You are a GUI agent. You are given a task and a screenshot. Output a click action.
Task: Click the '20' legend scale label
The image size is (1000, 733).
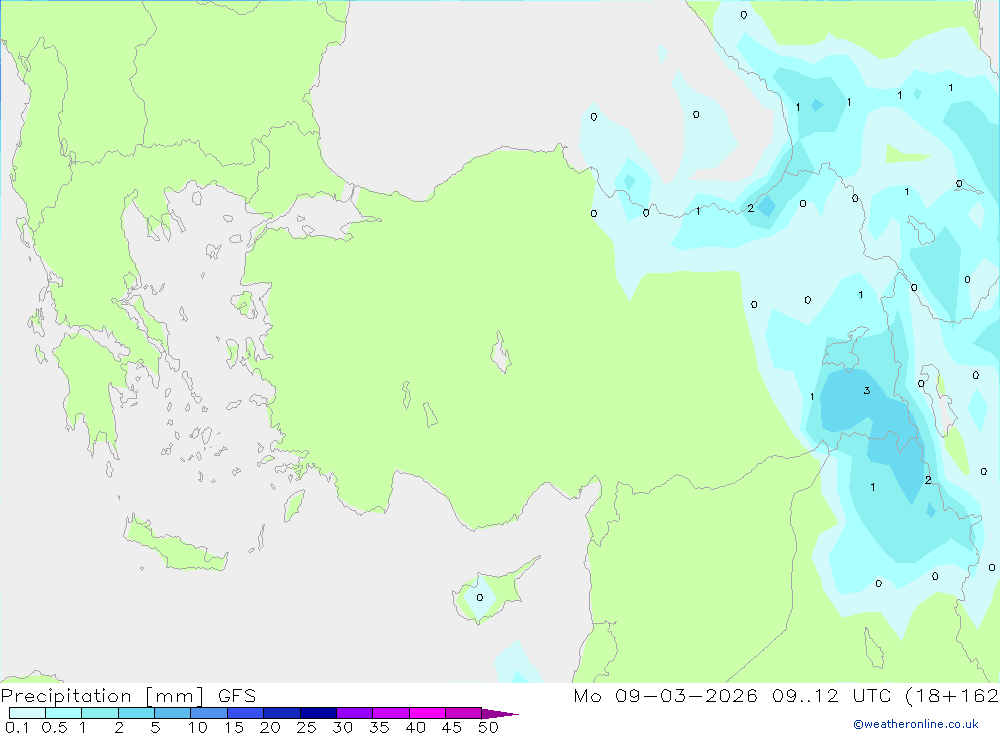pos(270,727)
